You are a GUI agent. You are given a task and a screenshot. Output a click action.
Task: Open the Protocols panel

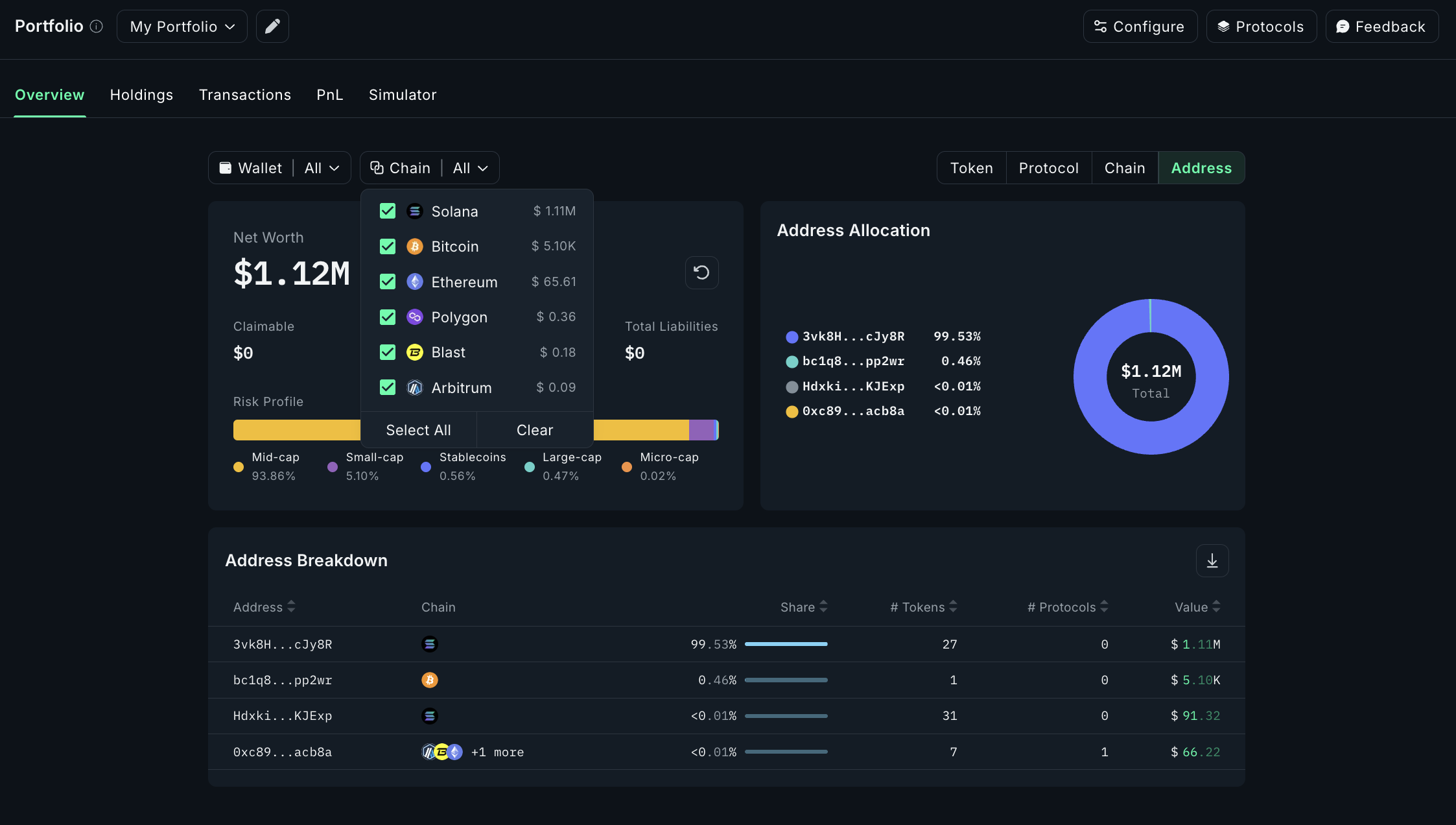(x=1260, y=26)
